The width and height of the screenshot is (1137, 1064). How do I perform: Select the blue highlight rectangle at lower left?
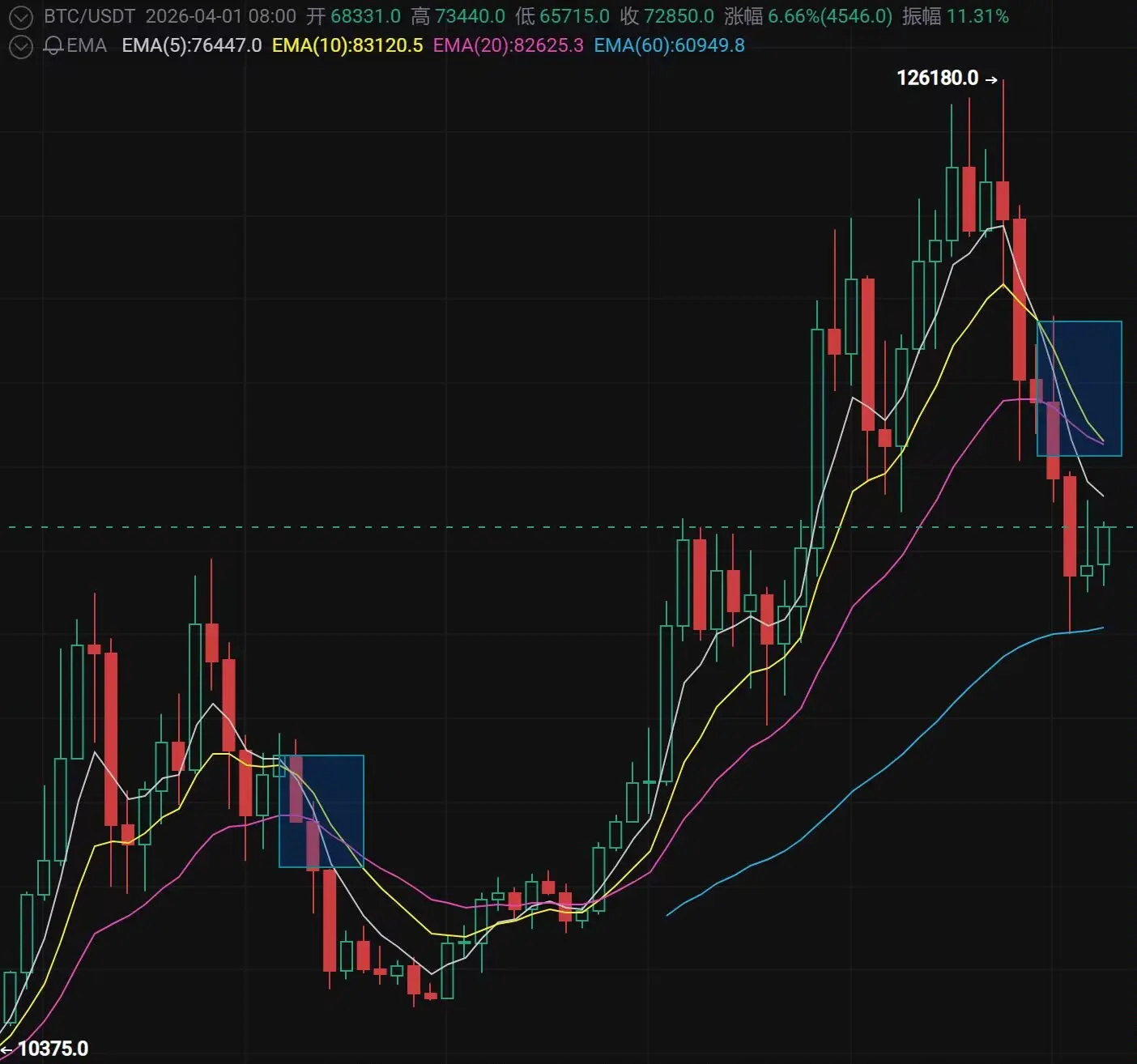(322, 811)
